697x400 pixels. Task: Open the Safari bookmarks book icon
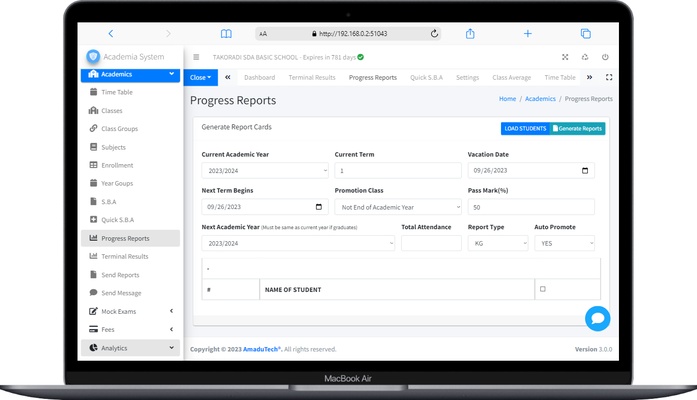pyautogui.click(x=226, y=33)
